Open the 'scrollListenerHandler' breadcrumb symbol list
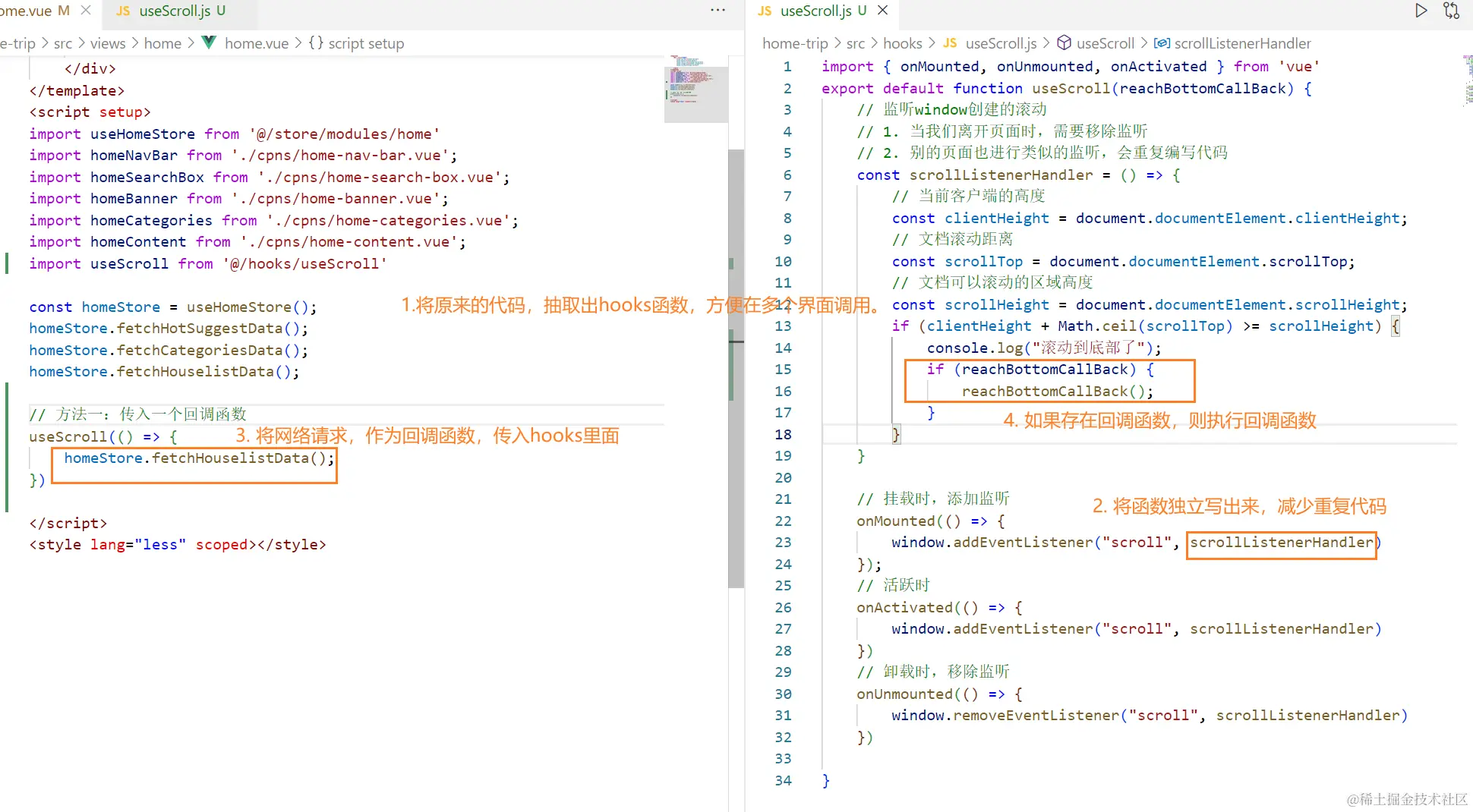The image size is (1473, 812). pyautogui.click(x=1243, y=43)
